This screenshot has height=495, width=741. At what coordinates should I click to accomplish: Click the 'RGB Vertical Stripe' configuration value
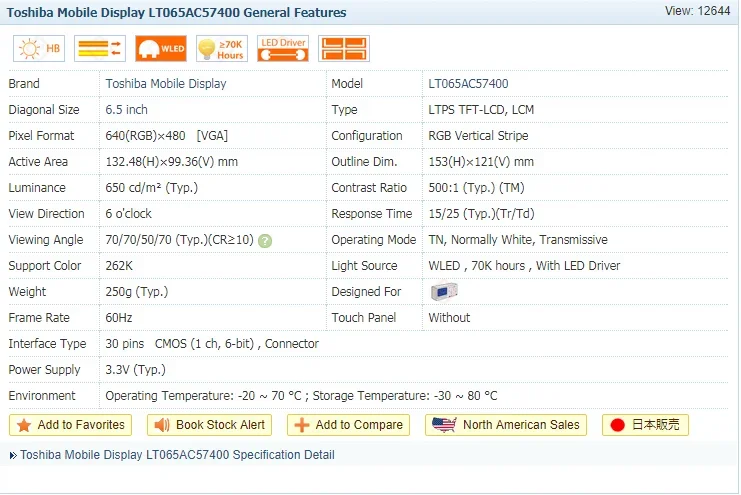click(478, 136)
